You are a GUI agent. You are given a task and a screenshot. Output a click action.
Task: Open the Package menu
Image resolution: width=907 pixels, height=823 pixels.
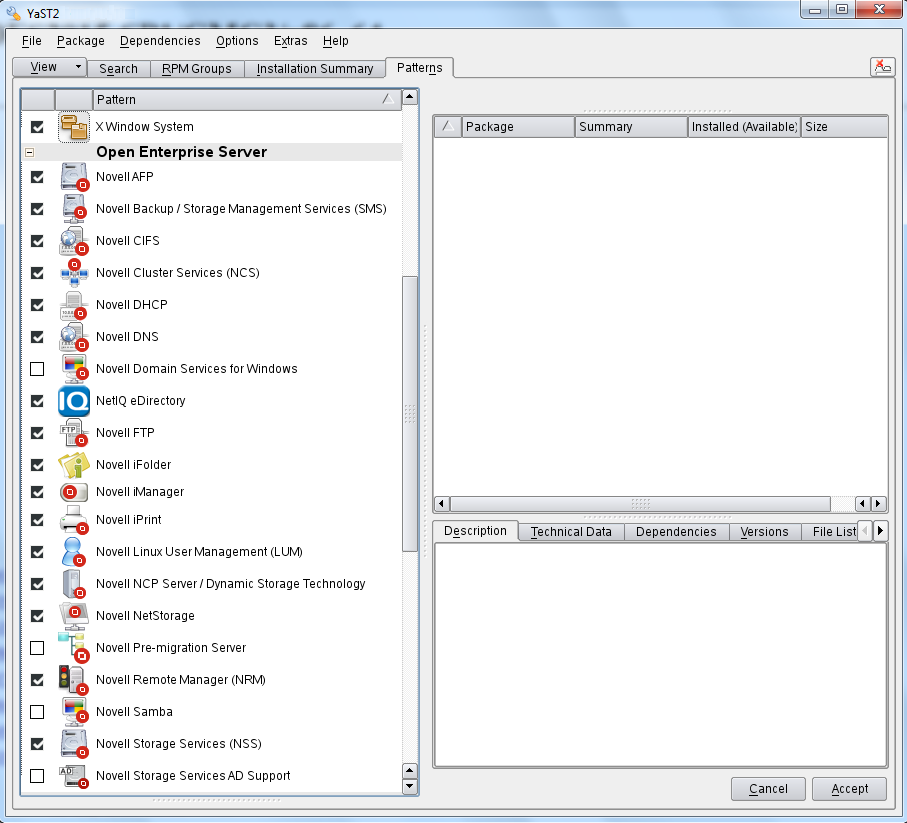click(x=80, y=41)
